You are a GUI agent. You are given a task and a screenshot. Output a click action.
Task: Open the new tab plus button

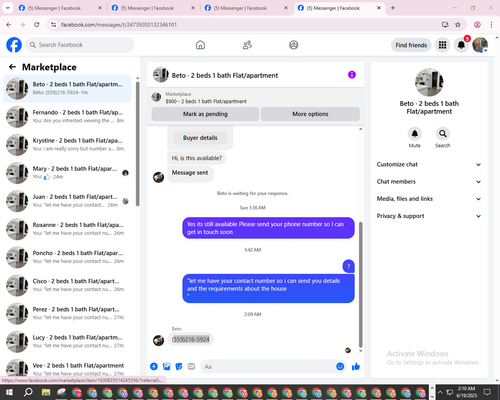point(393,8)
